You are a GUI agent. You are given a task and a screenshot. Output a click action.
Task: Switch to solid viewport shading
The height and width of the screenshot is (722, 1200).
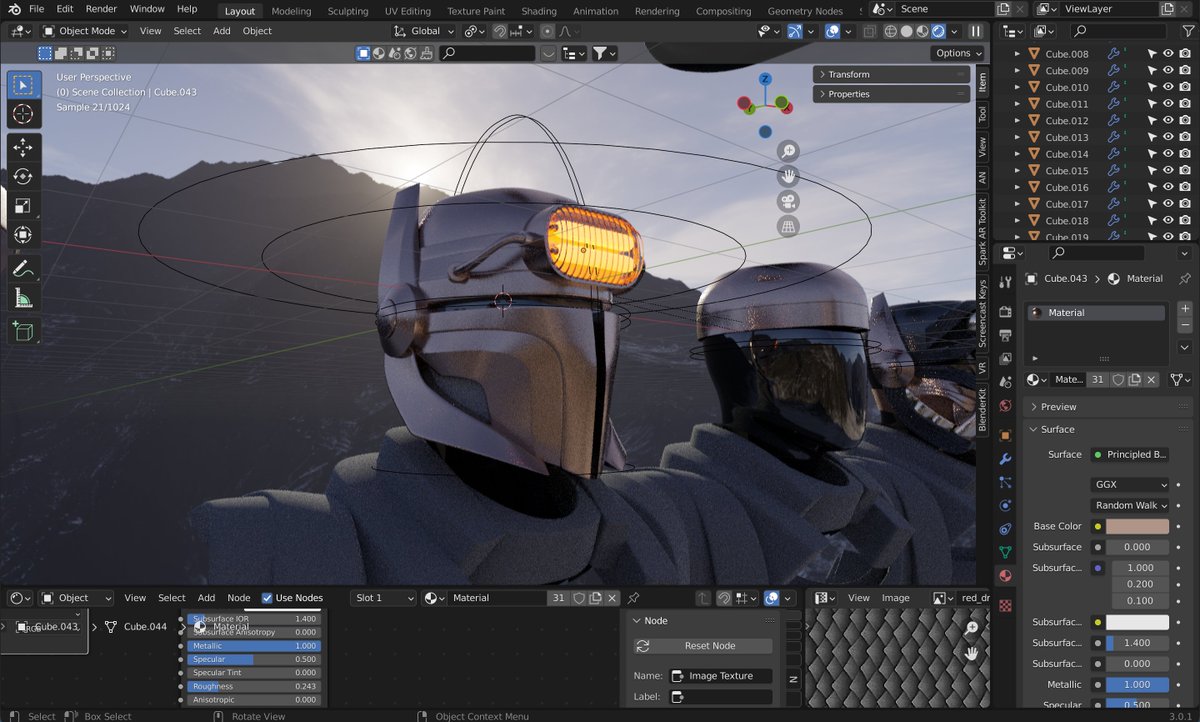[x=906, y=31]
